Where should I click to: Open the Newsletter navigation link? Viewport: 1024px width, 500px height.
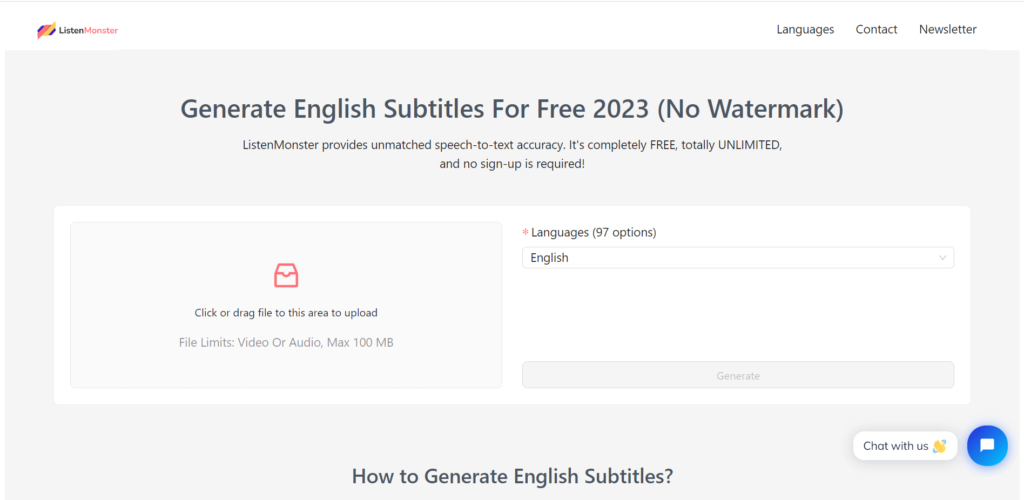coord(948,29)
